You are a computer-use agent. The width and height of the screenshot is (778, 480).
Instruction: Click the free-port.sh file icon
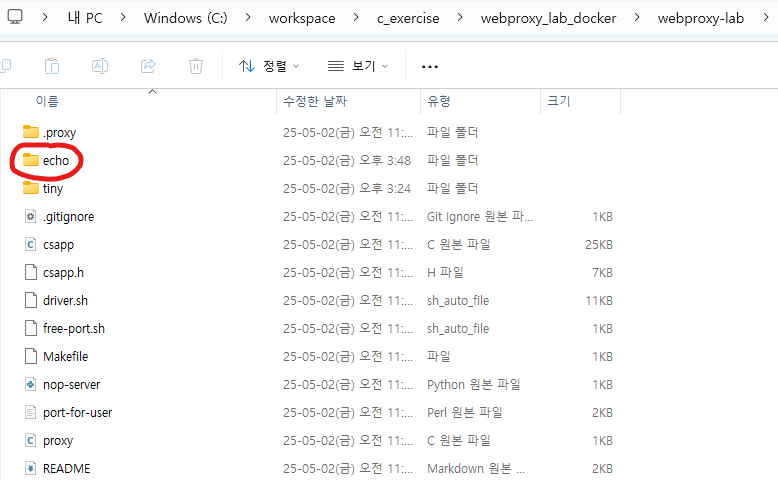[31, 329]
